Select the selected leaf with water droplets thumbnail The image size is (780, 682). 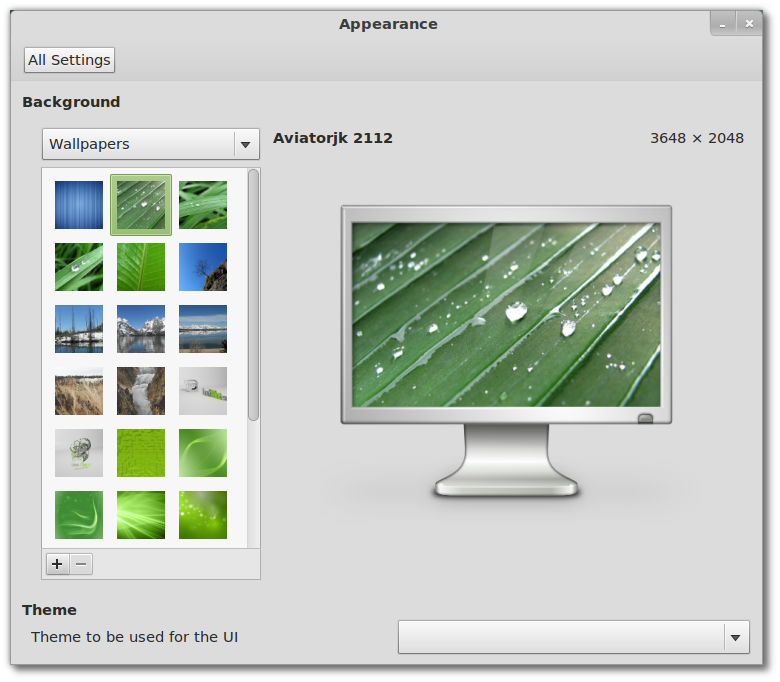pyautogui.click(x=141, y=205)
